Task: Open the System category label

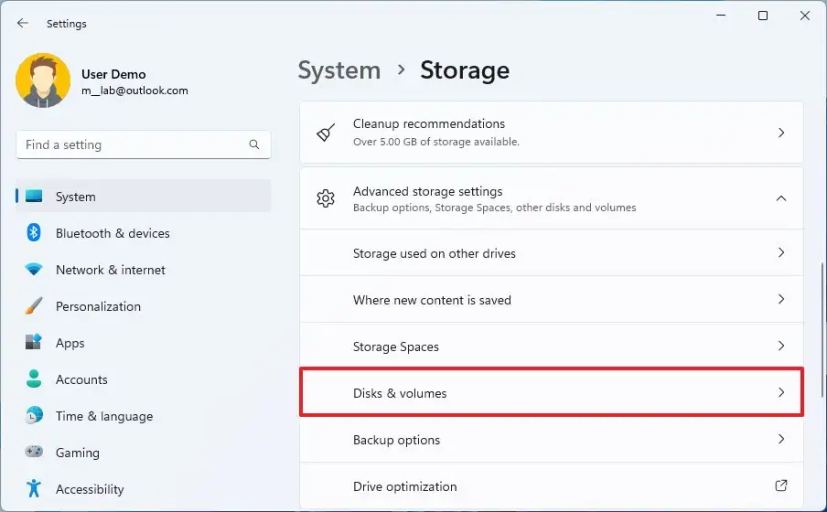Action: click(x=75, y=197)
